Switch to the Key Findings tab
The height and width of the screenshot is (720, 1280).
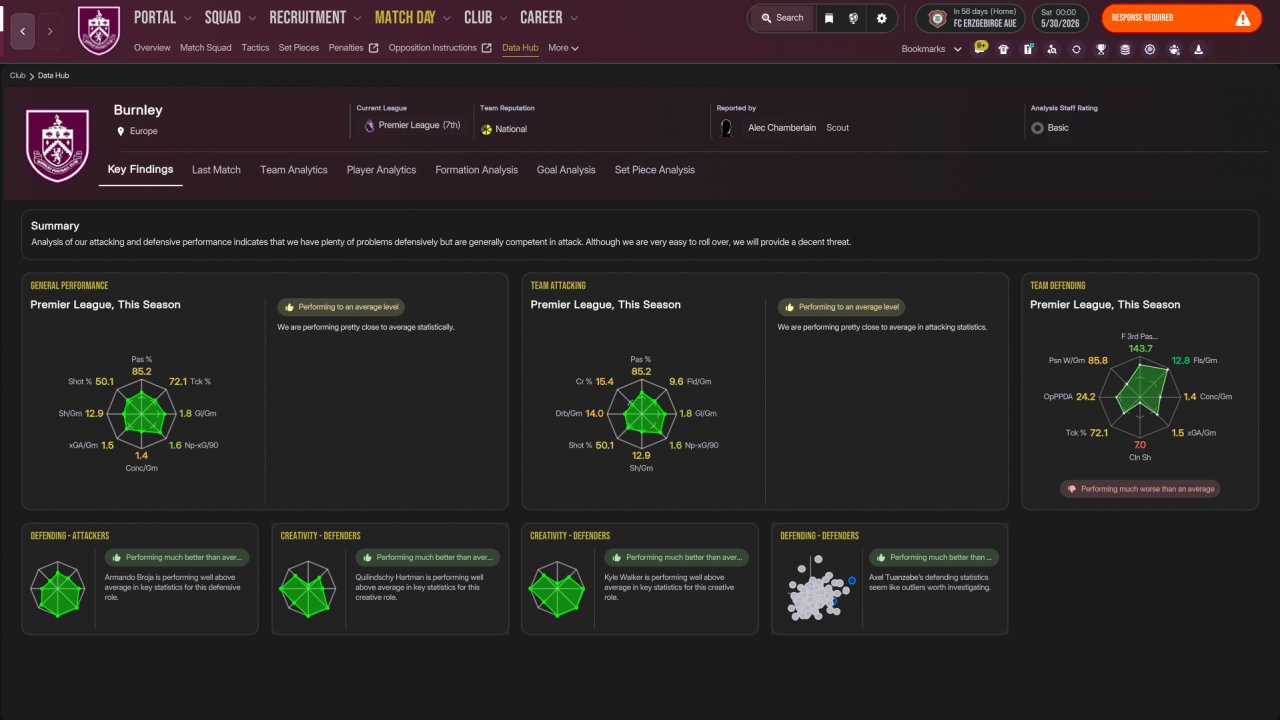tap(141, 170)
